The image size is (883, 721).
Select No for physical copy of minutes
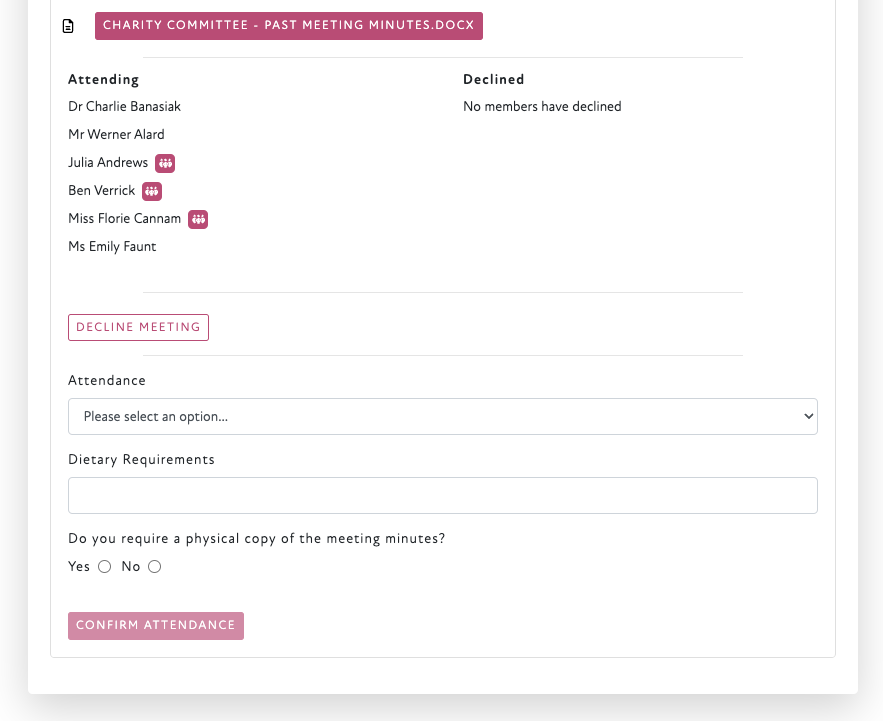coord(154,567)
